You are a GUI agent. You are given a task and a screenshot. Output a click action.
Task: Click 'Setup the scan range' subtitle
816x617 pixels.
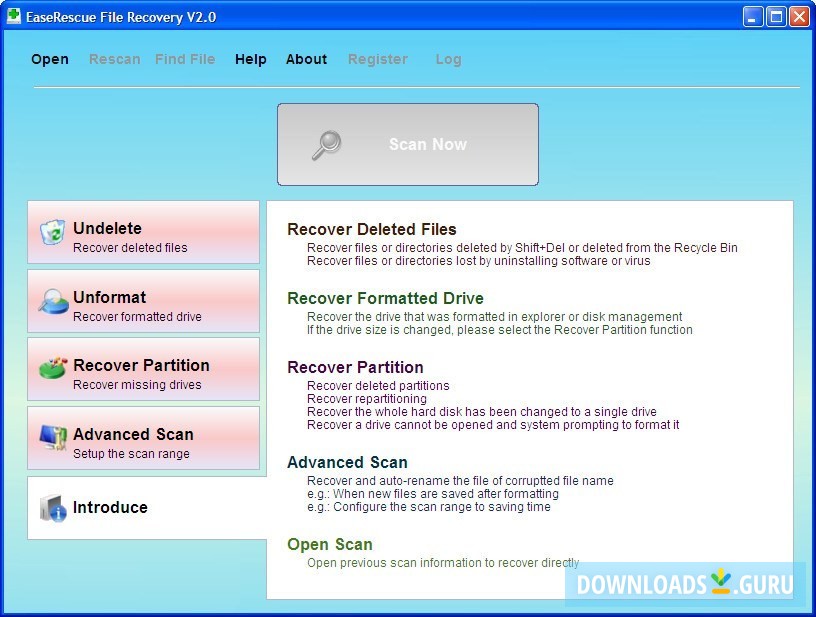coord(131,454)
